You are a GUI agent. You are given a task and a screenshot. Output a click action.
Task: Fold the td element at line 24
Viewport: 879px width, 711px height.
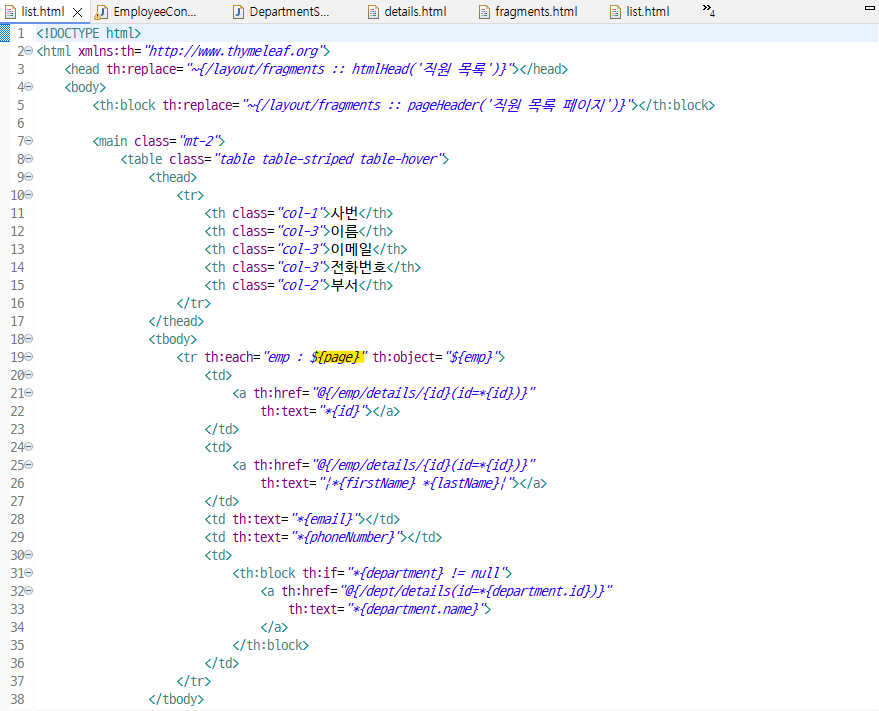[x=29, y=447]
